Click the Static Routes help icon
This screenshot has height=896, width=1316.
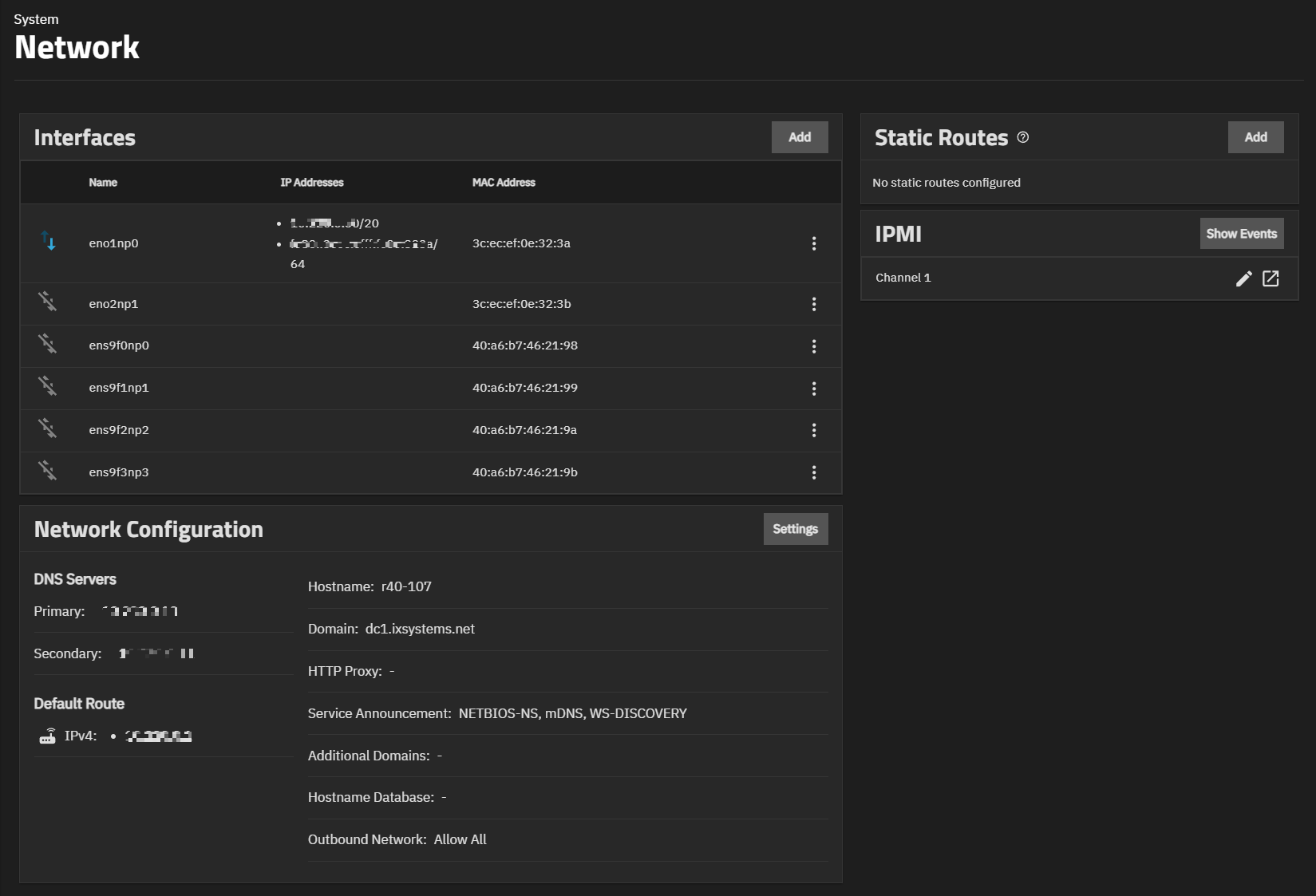pyautogui.click(x=1023, y=137)
